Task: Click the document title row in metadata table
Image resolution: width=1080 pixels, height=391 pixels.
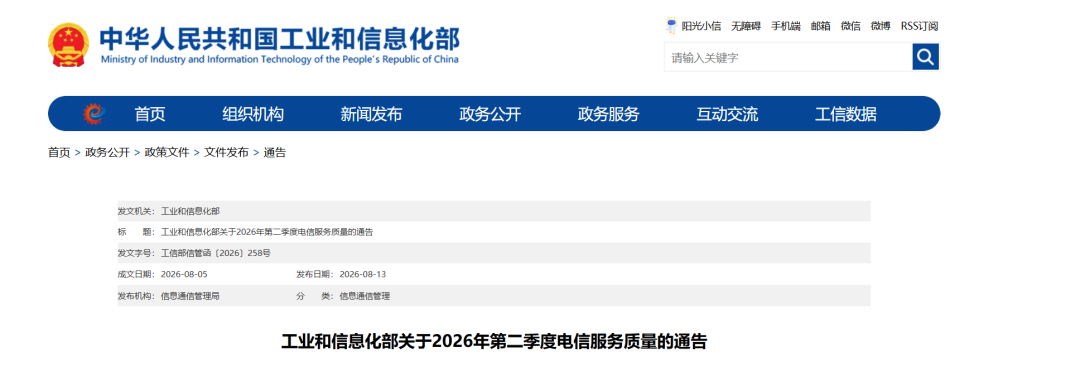Action: coord(494,232)
